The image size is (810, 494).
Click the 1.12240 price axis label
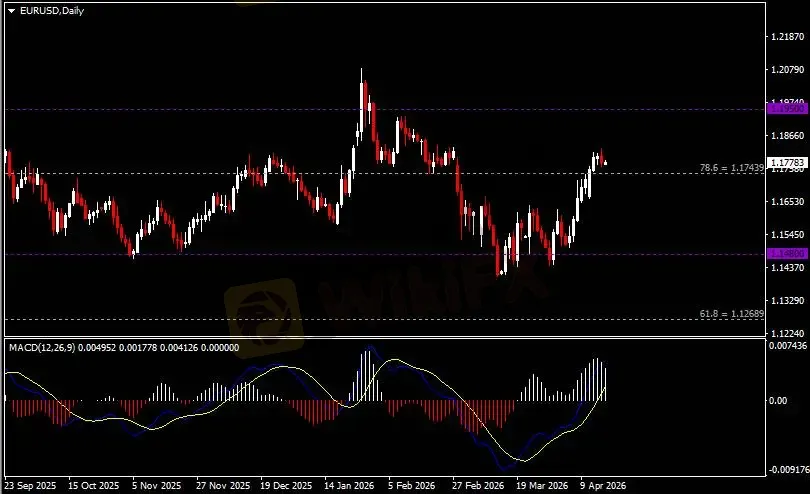(x=787, y=334)
